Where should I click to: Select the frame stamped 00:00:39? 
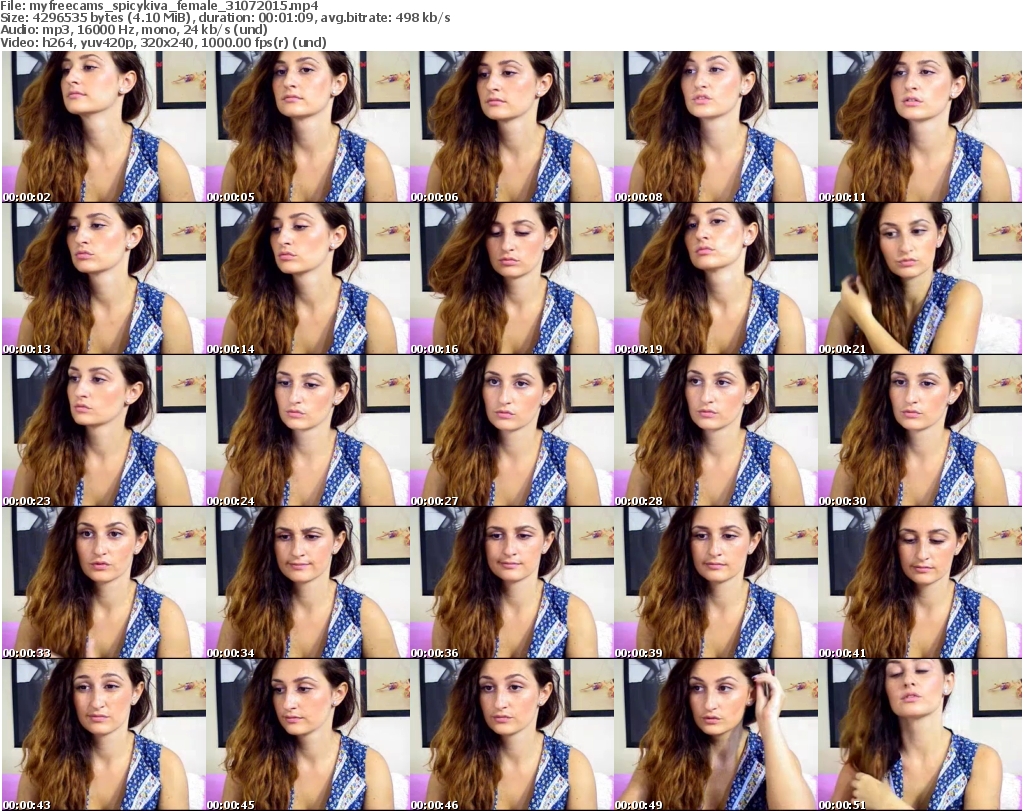pos(716,583)
